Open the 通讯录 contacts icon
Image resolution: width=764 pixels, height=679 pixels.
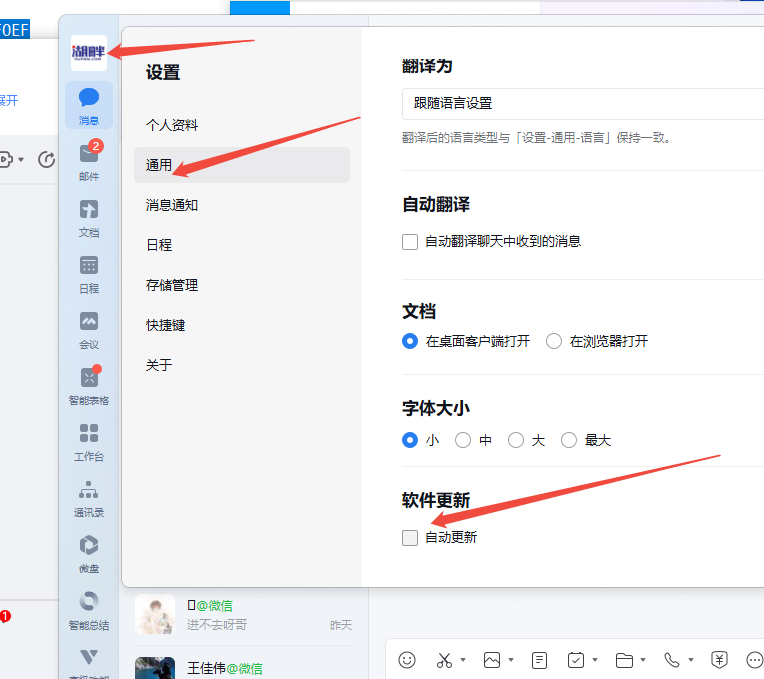tap(89, 497)
